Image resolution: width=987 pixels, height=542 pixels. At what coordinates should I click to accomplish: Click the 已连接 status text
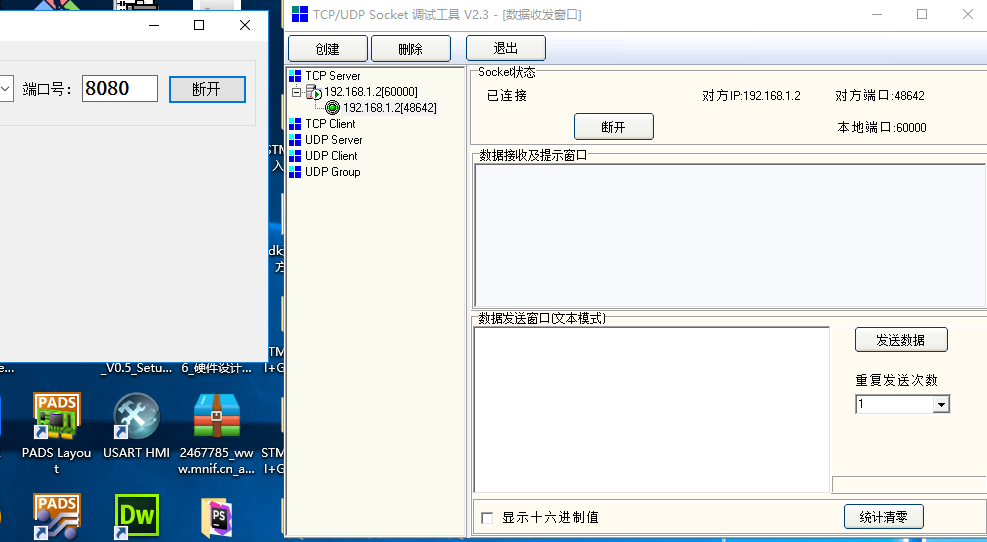pos(507,96)
